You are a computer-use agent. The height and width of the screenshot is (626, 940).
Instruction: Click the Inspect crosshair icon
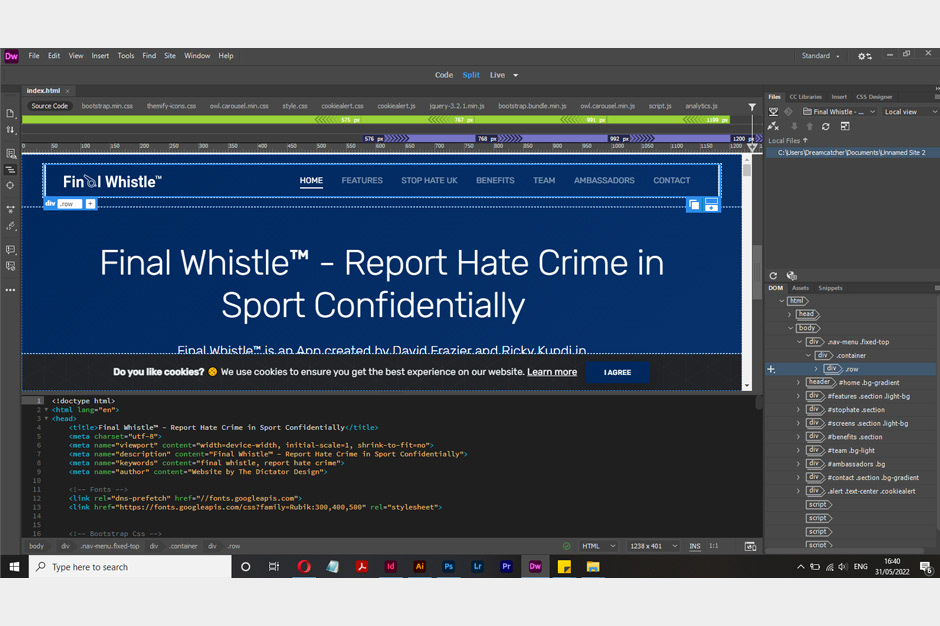point(10,185)
